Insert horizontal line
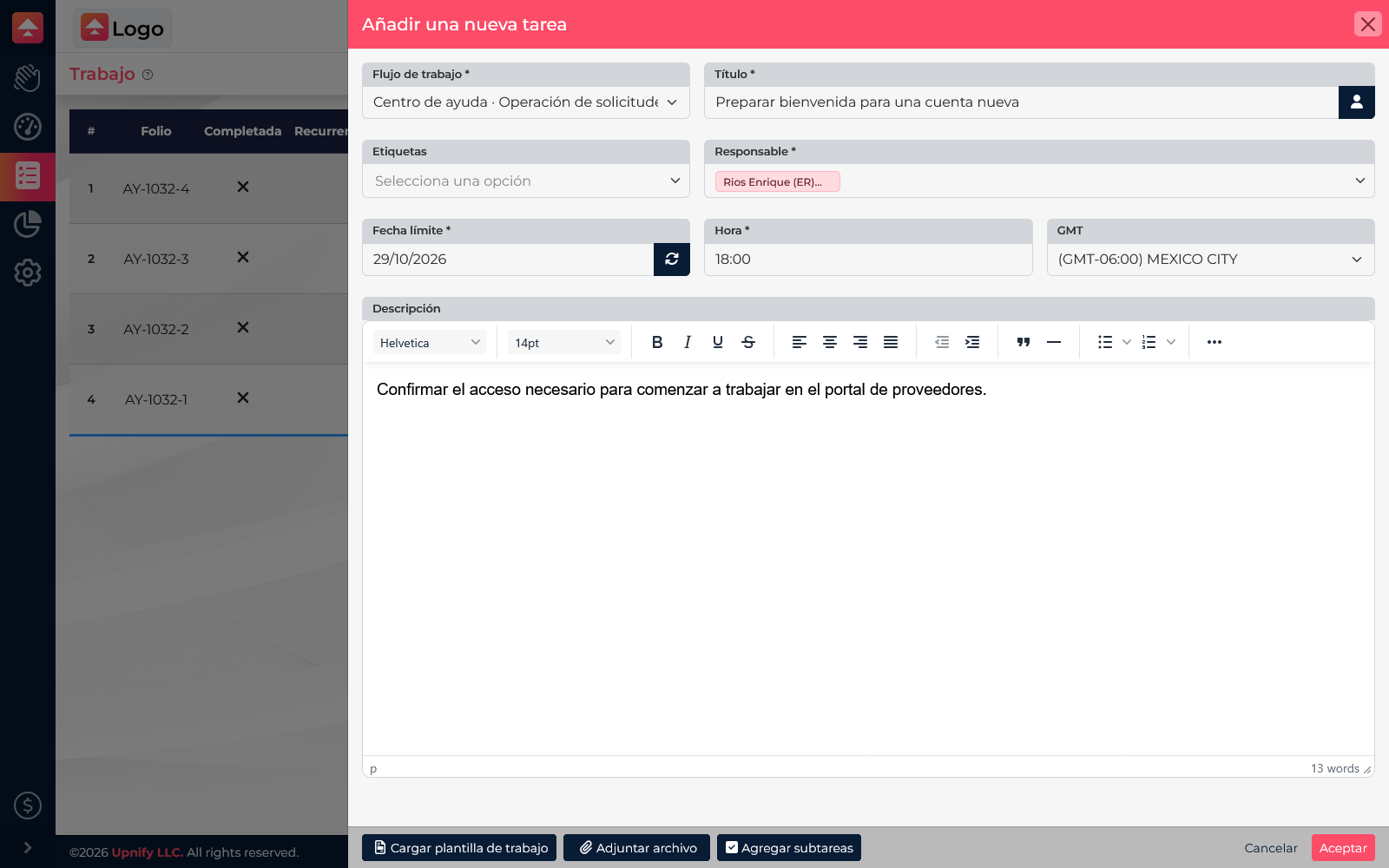 pos(1054,342)
